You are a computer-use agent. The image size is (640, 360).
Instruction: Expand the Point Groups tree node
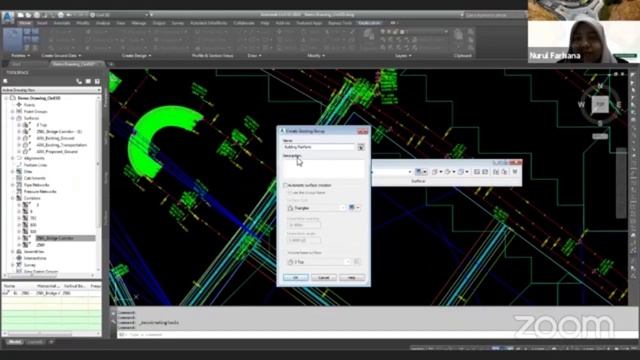pos(12,111)
